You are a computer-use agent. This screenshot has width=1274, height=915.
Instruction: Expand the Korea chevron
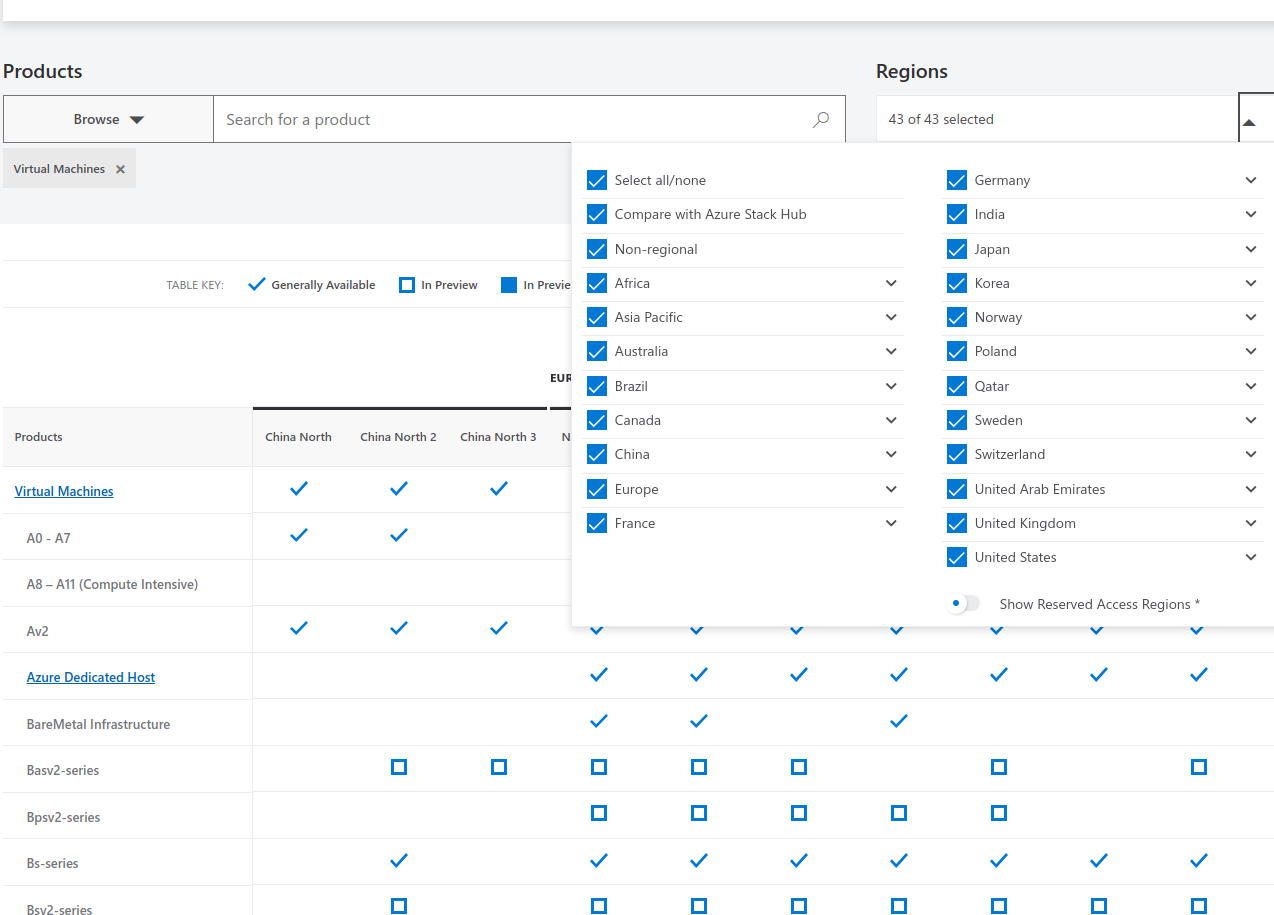1251,283
